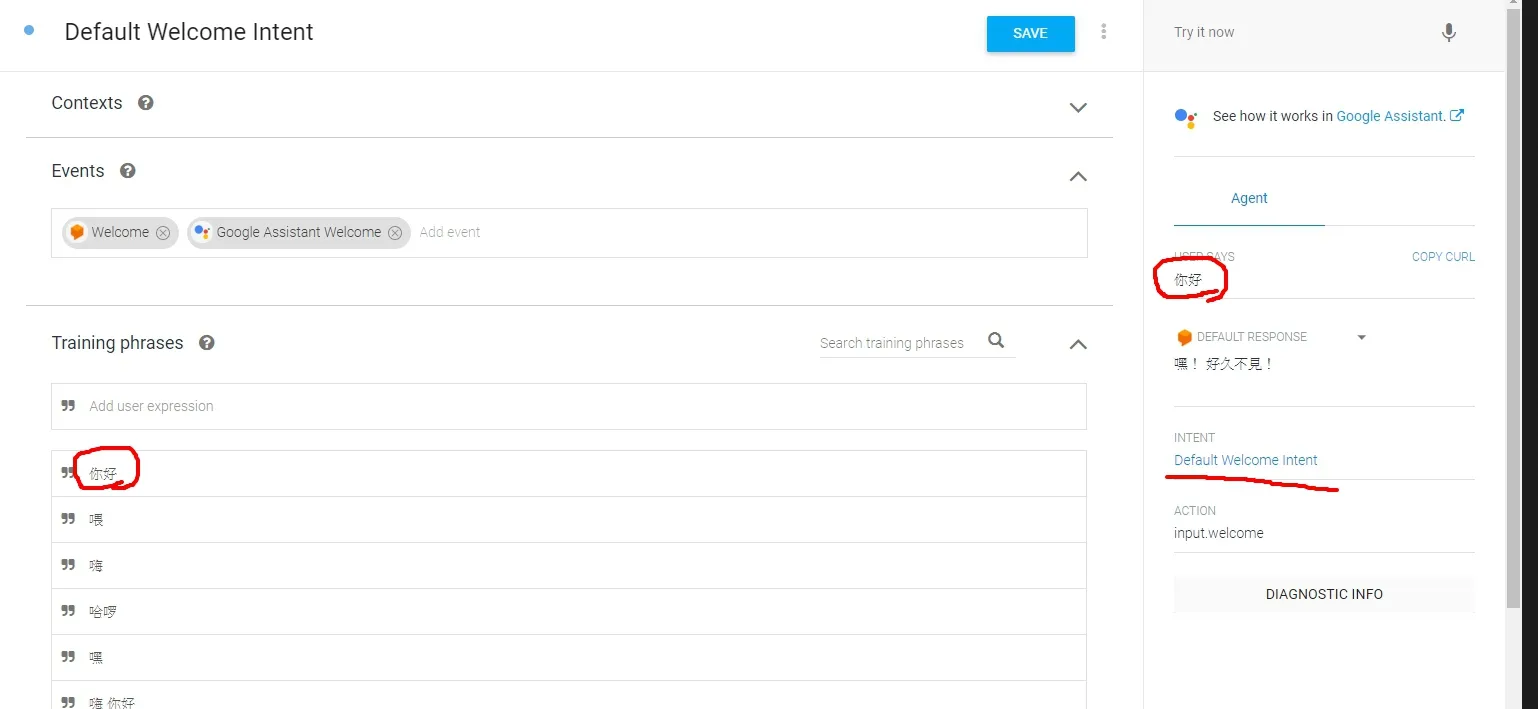Collapse the Events section chevron
This screenshot has height=709, width=1538.
tap(1078, 176)
